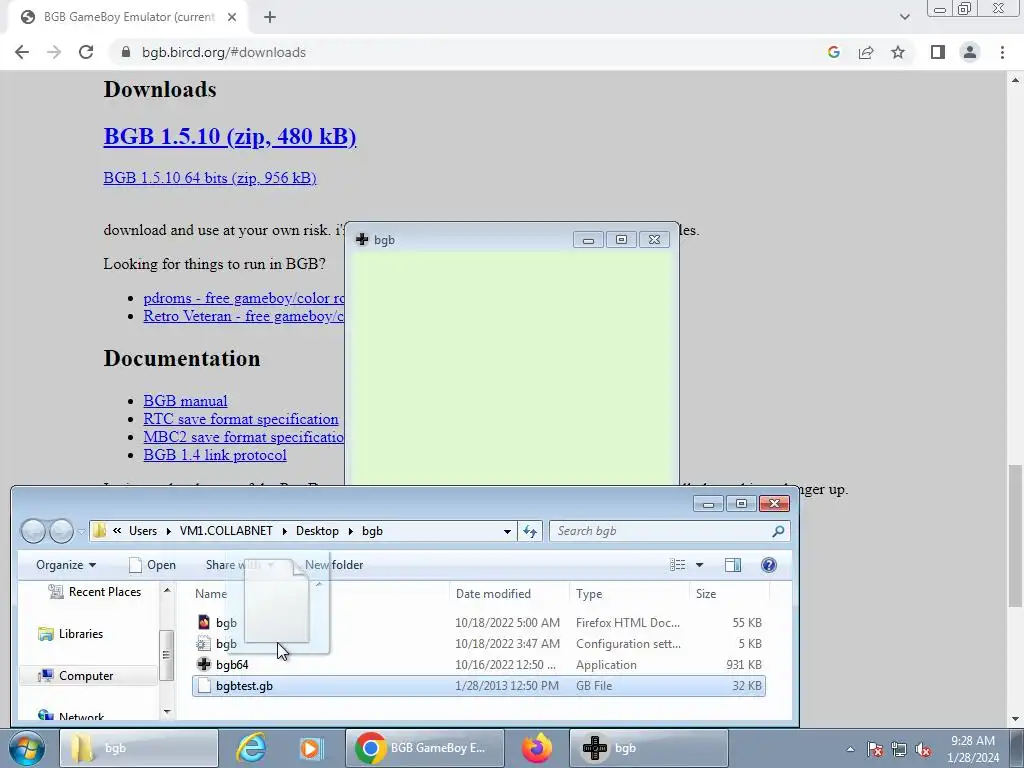Close the BGB GameBoy Emulator tab
Viewport: 1024px width, 768px height.
(232, 17)
